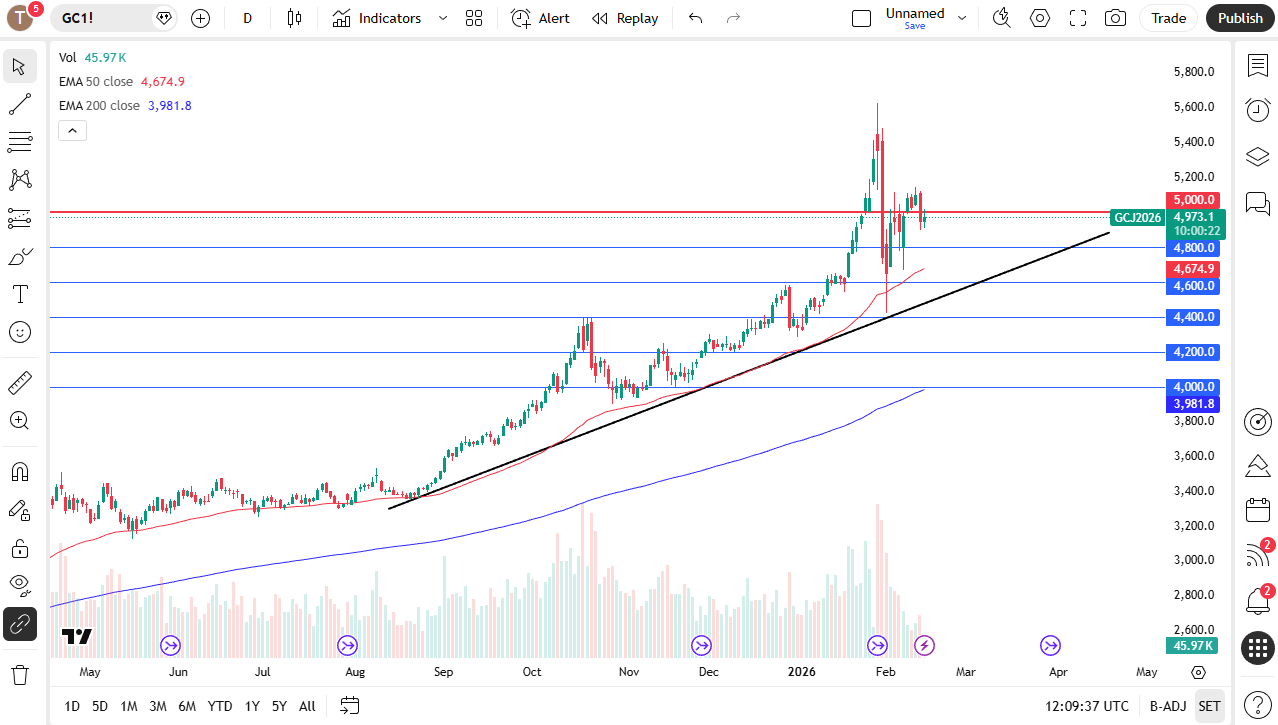Expand indicator favorites dropdown arrow
This screenshot has height=725, width=1278.
443,18
